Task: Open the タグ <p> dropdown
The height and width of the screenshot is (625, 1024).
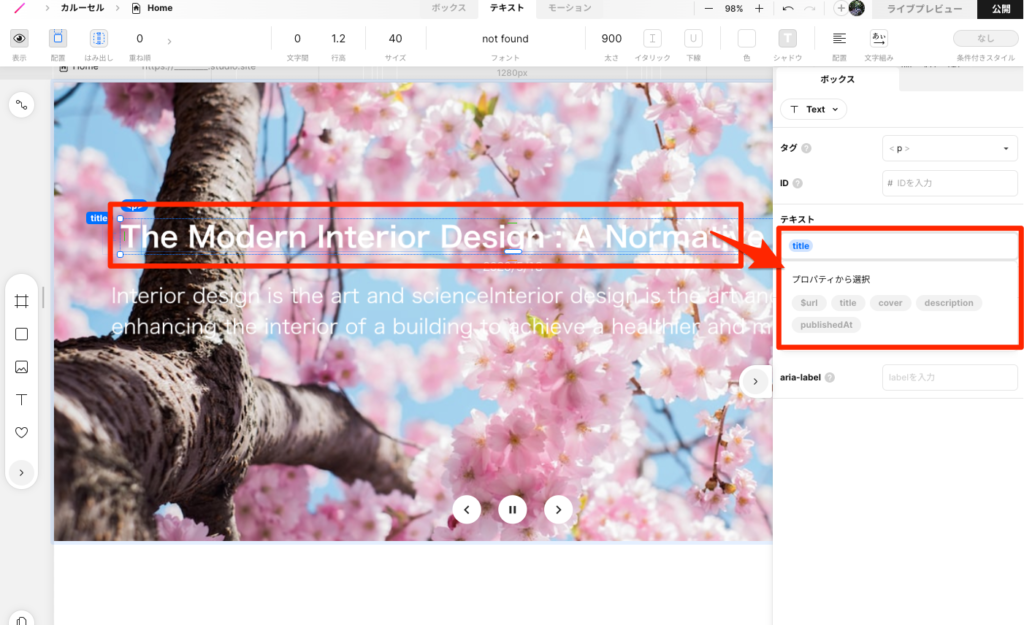Action: coord(950,148)
